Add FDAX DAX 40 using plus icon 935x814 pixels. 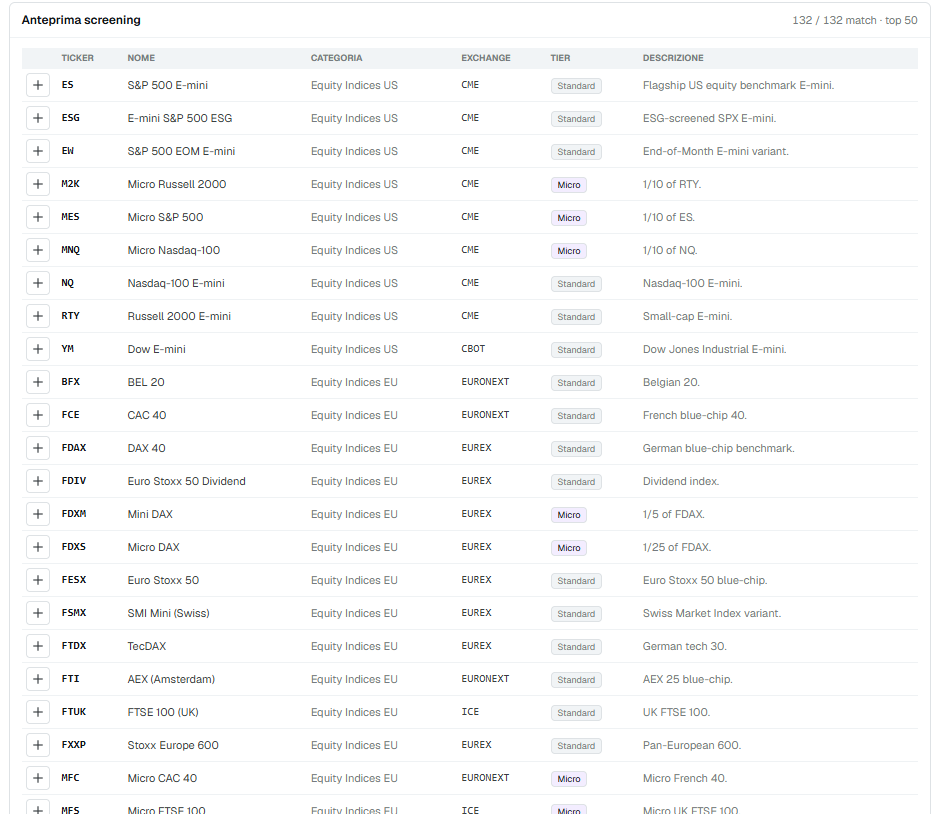[38, 448]
